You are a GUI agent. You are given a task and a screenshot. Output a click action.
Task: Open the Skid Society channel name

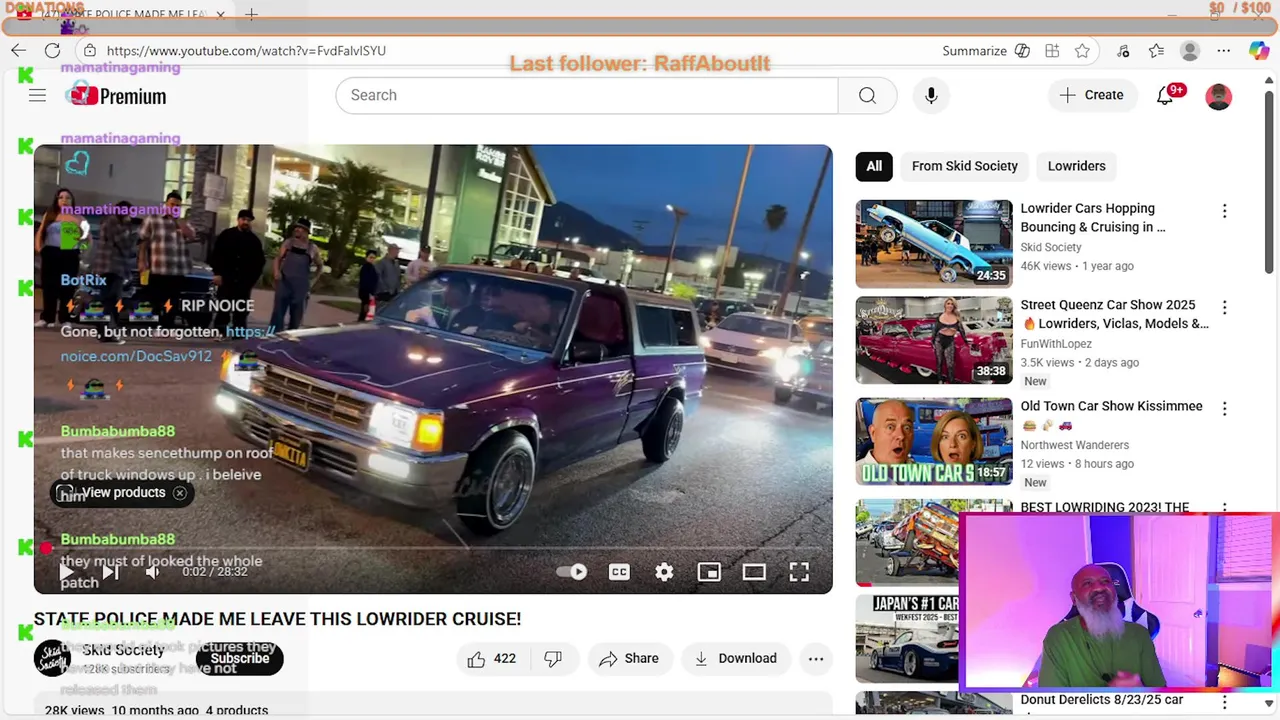pos(123,650)
